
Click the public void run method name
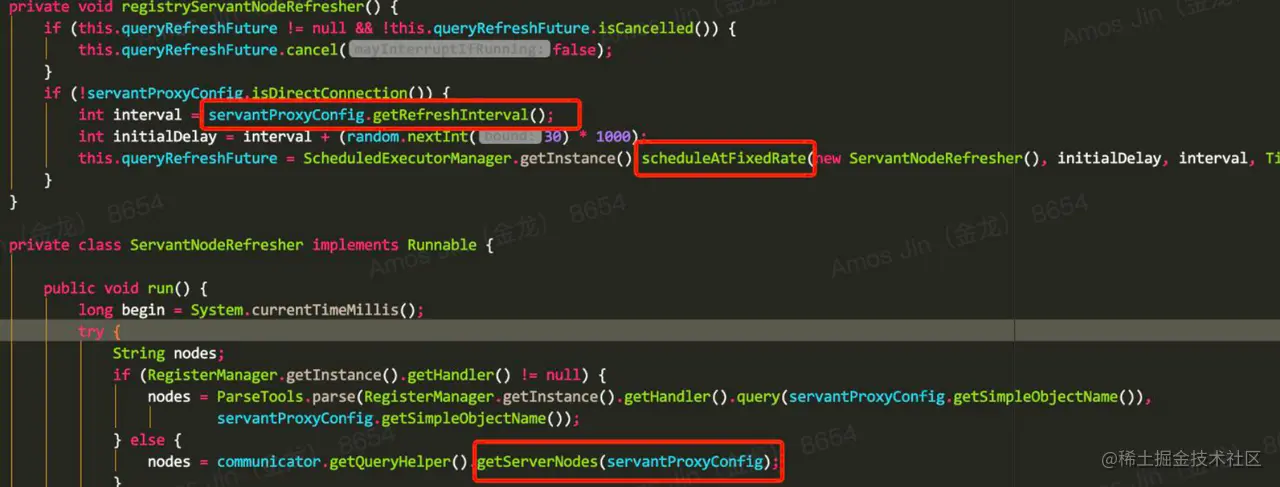pos(160,288)
